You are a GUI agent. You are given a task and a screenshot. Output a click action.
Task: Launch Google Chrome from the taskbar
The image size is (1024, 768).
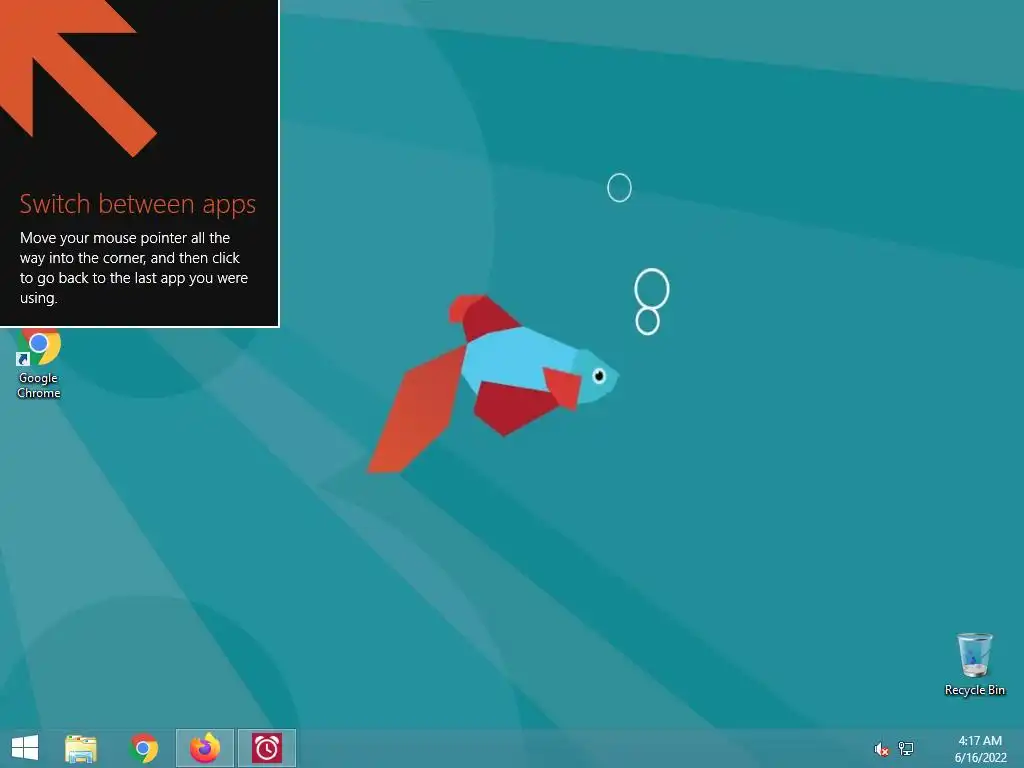click(x=144, y=748)
